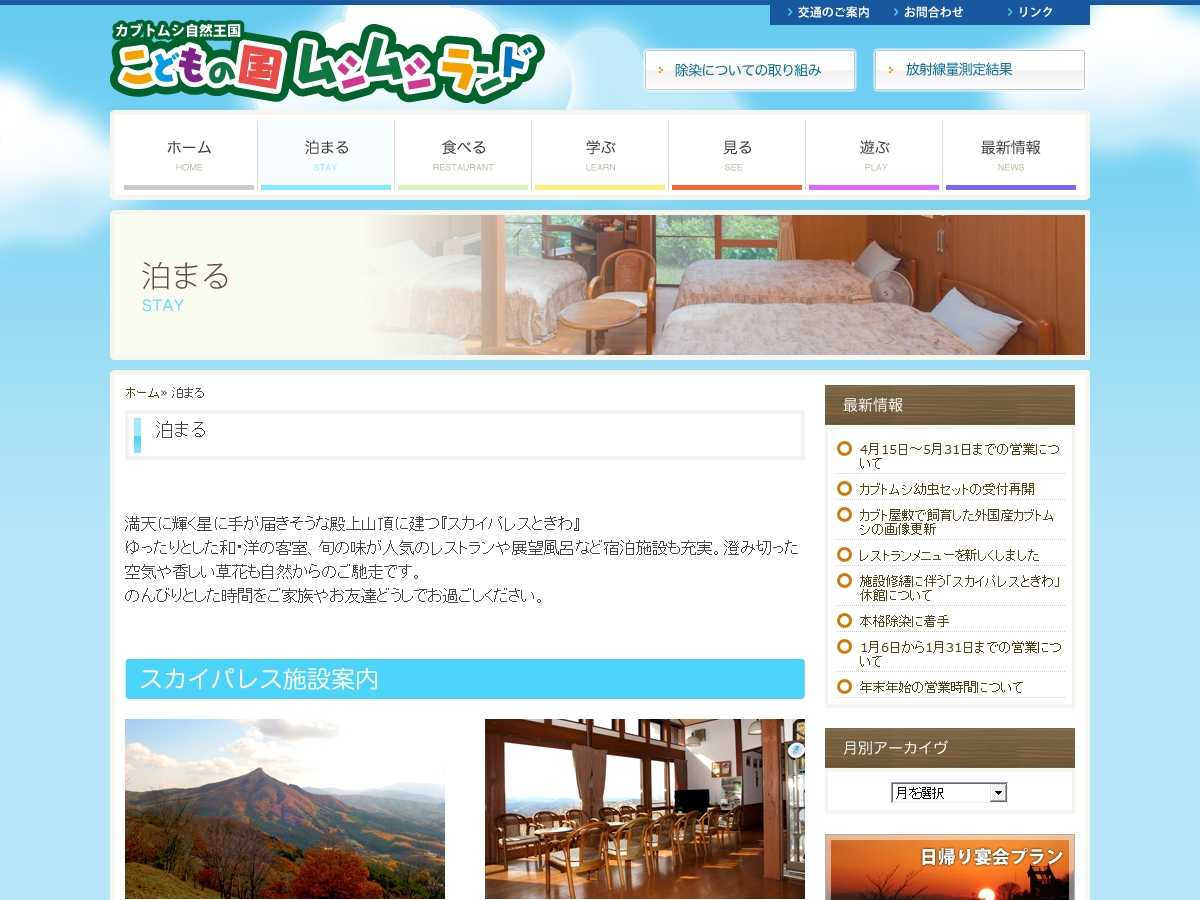1200x900 pixels.
Task: Select the 食べる RESTAURANT menu tab
Action: coord(463,155)
